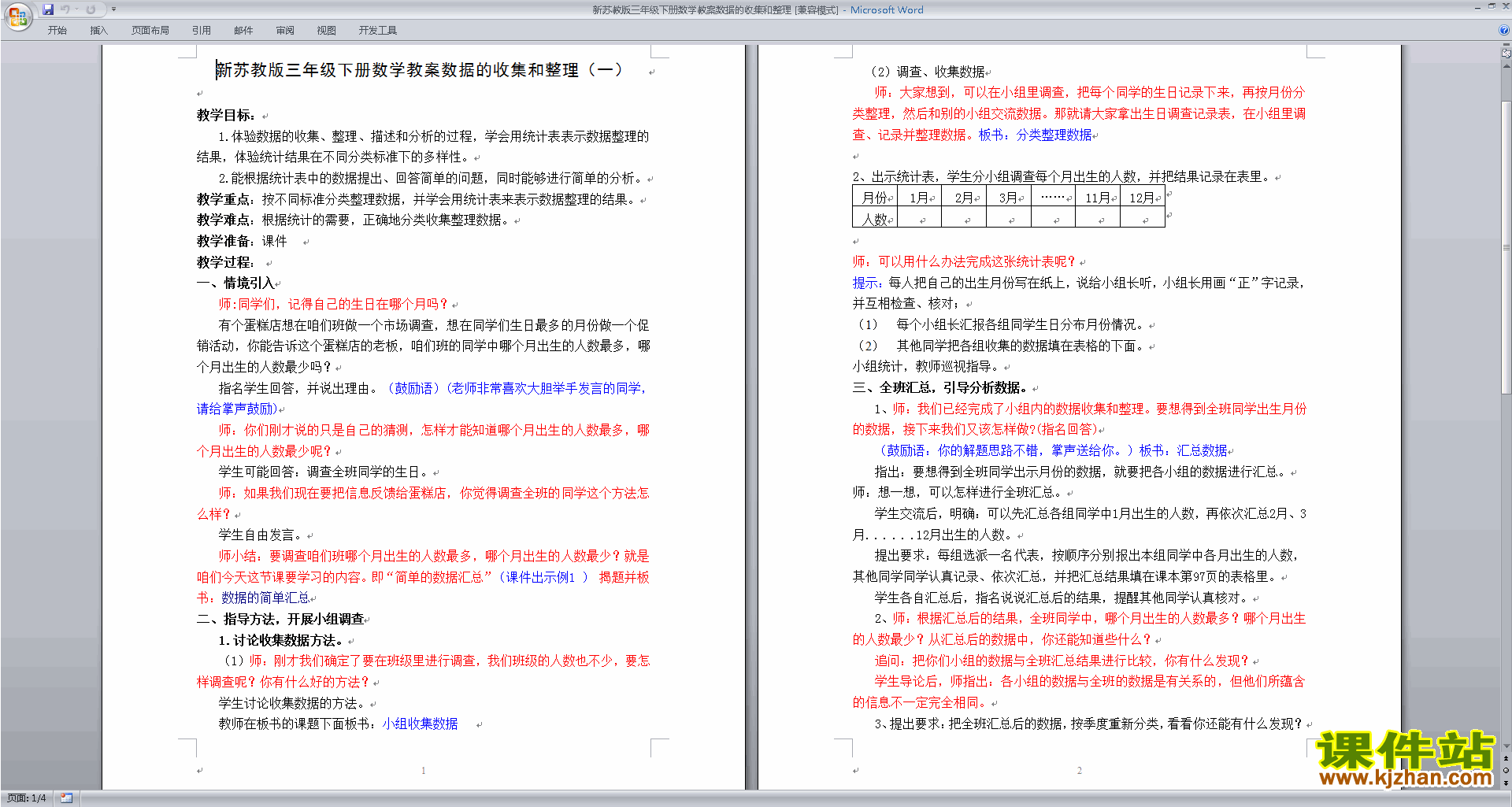Click the 2月 table cell
1512x807 pixels.
[964, 198]
